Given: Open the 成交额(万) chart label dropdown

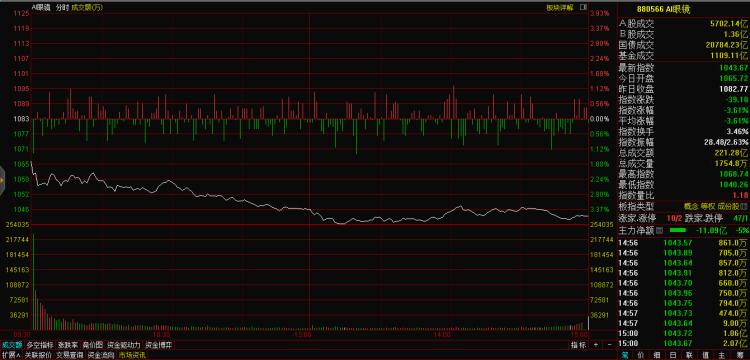Looking at the screenshot, I should [x=87, y=7].
